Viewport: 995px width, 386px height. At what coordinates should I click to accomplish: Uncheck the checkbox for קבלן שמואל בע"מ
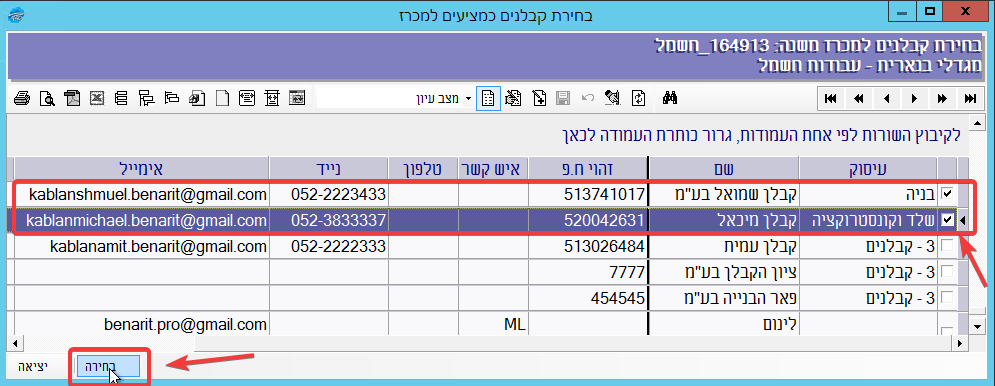(x=947, y=193)
